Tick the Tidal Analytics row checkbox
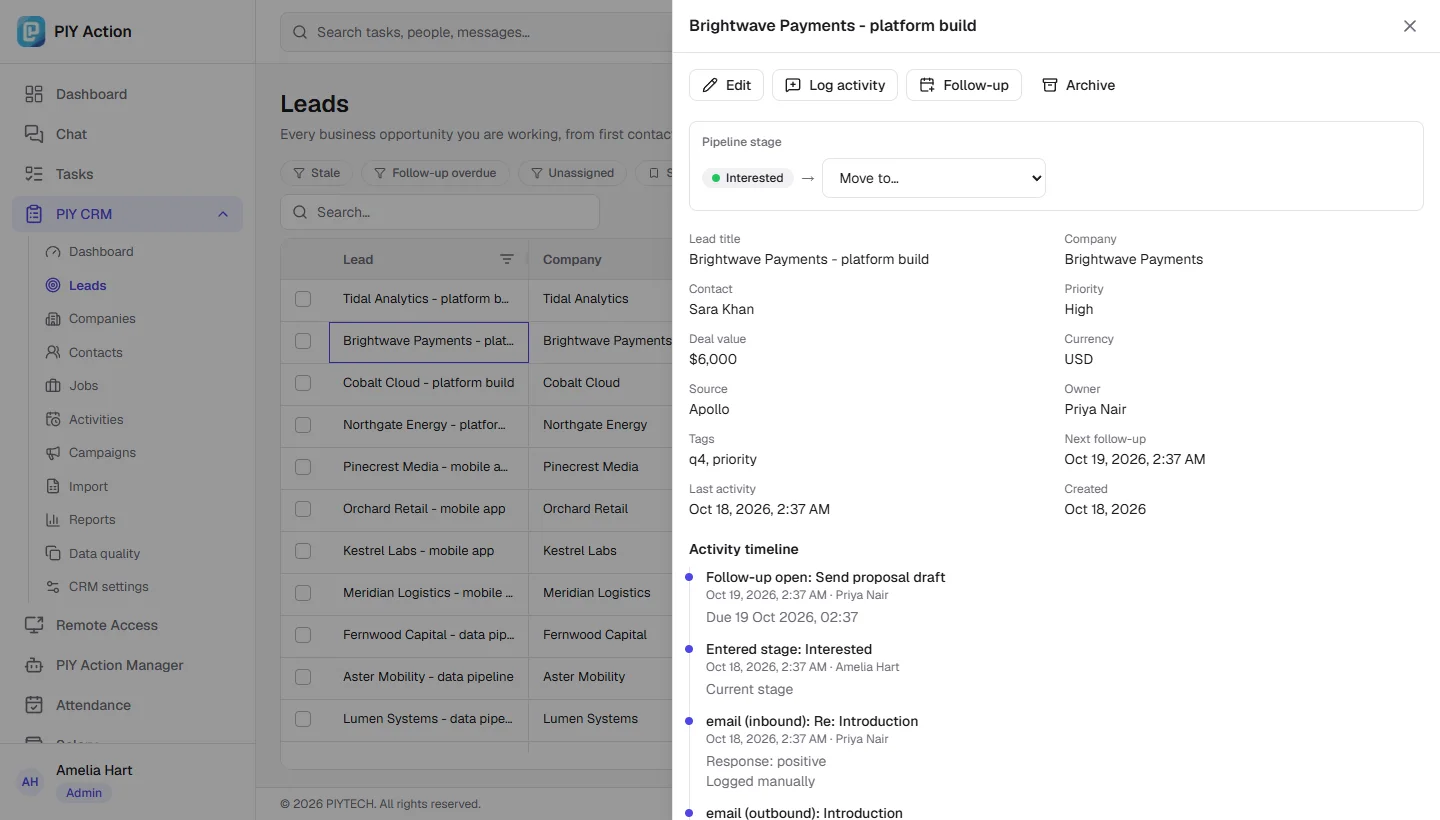 (x=303, y=299)
